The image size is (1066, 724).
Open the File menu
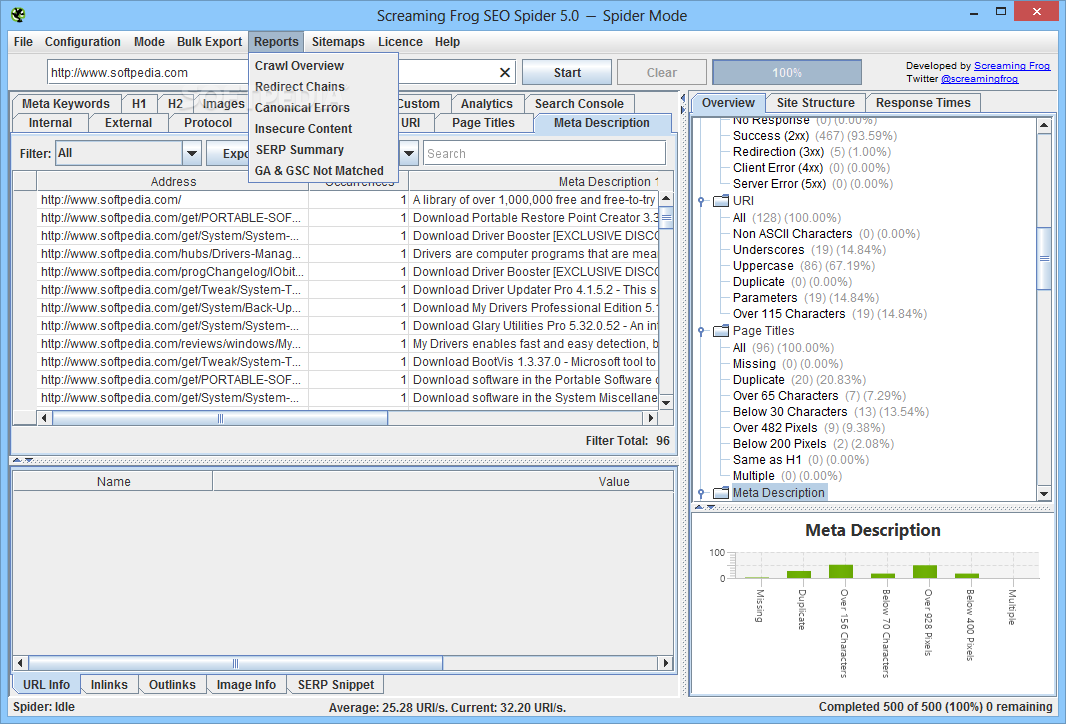(x=23, y=41)
